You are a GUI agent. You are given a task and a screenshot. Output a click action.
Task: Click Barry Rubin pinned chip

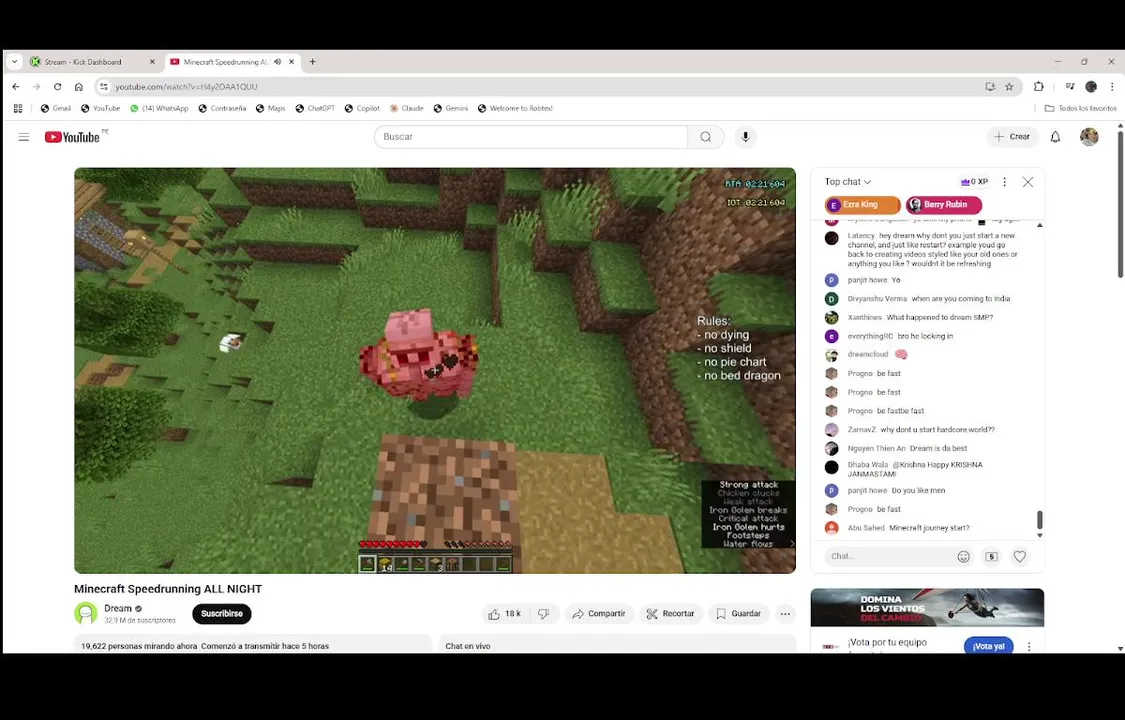pos(943,205)
